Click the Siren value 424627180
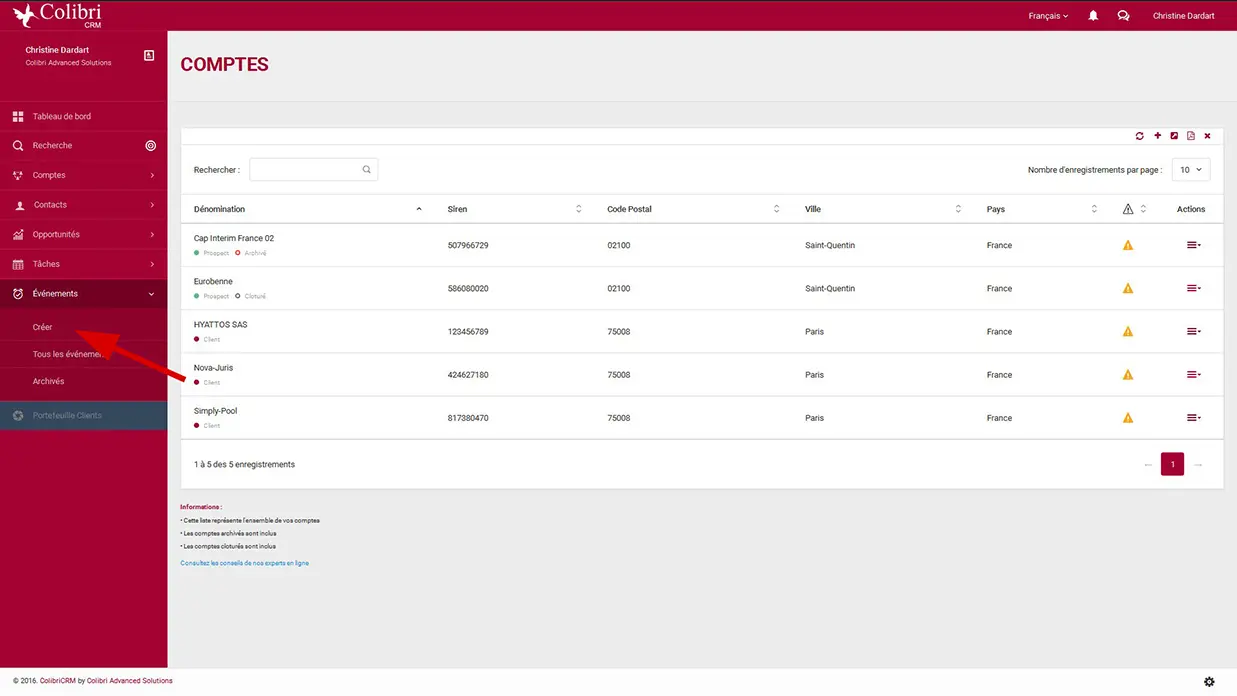The height and width of the screenshot is (696, 1237). coord(468,375)
